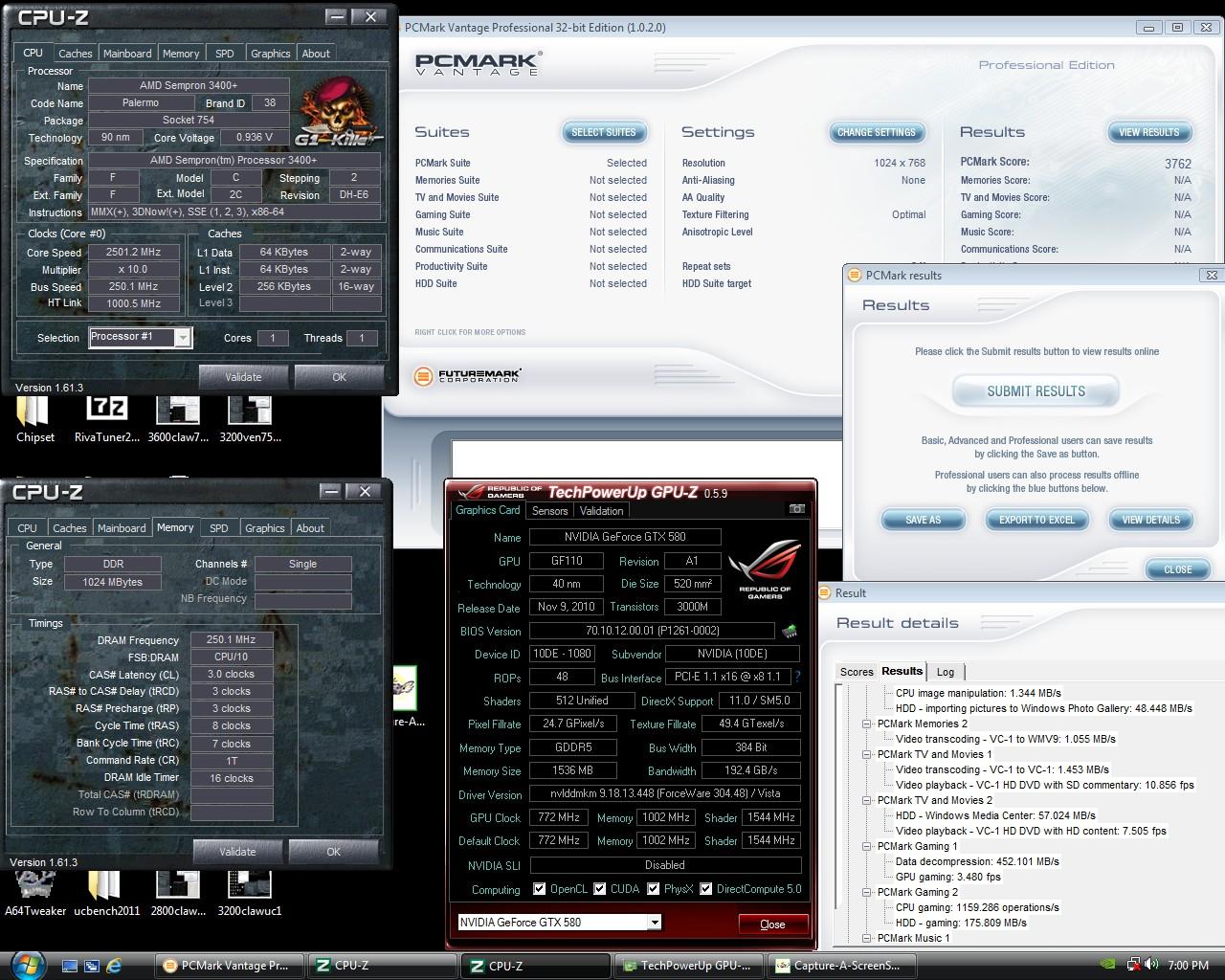1225x980 pixels.
Task: Click the Save As button
Action: (924, 520)
